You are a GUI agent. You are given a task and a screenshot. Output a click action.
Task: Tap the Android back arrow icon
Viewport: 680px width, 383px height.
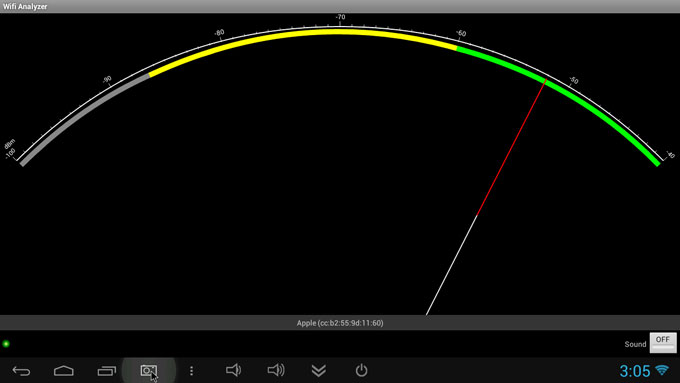tap(21, 371)
